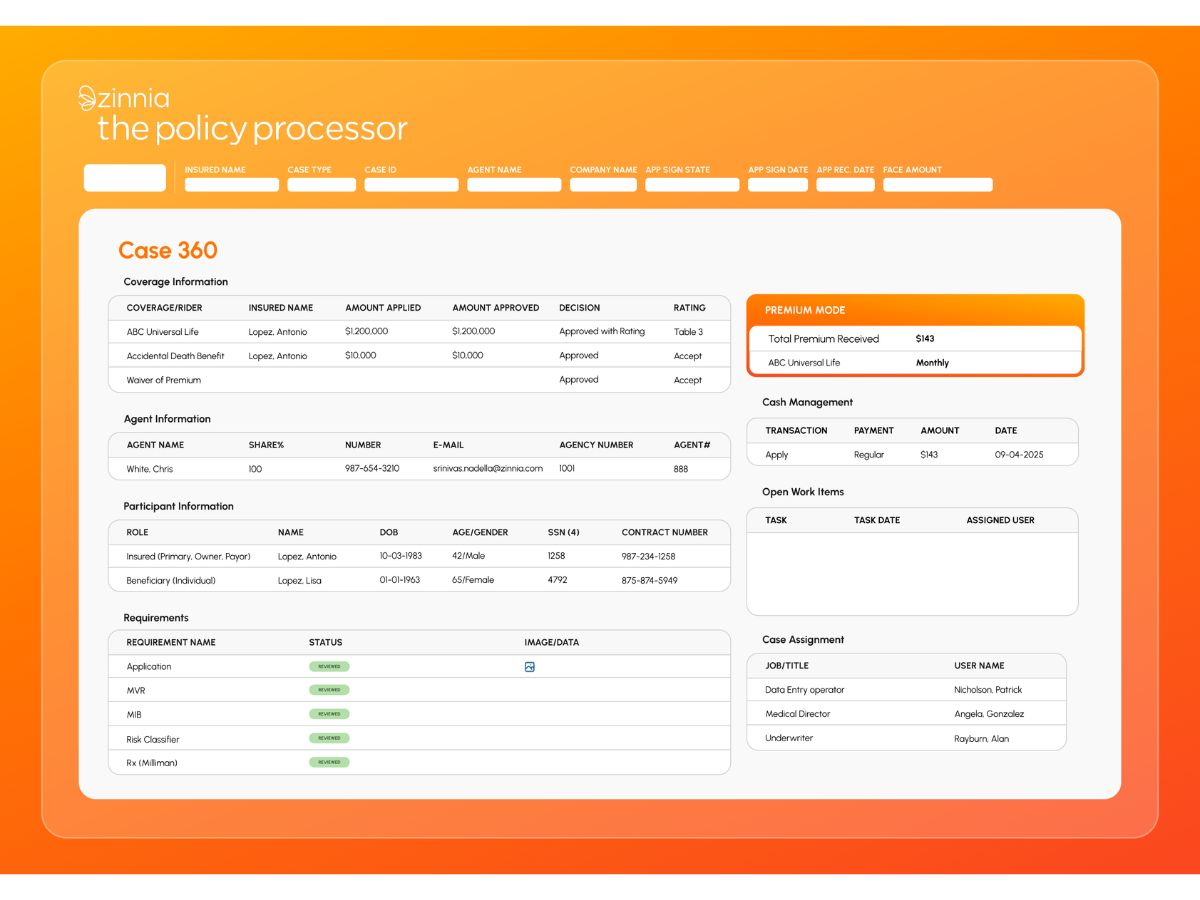Click the agency number 1001
1200x900 pixels.
(x=568, y=469)
